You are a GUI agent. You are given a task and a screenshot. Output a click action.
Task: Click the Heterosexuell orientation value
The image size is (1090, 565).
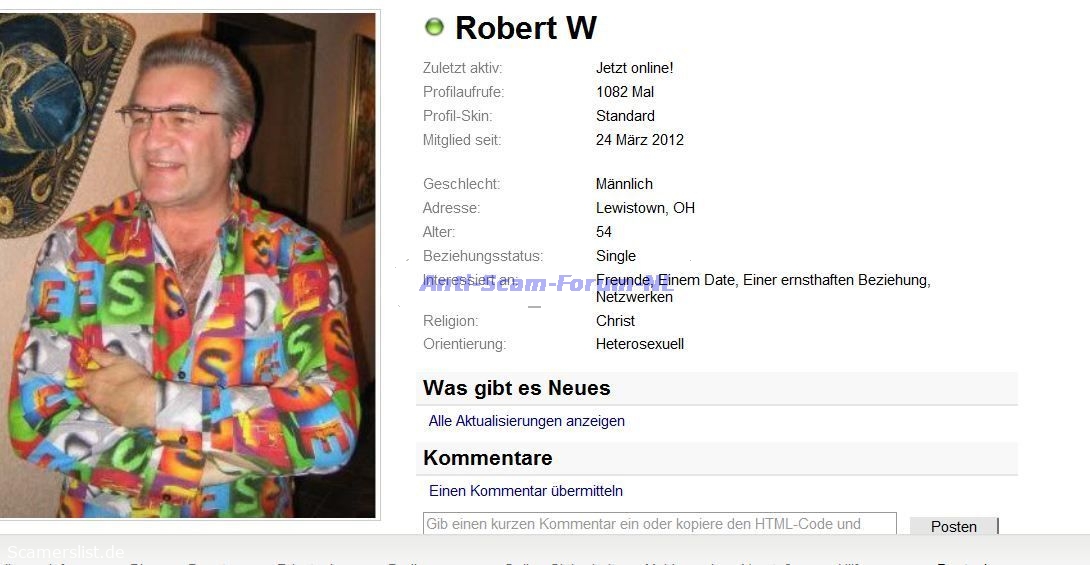pyautogui.click(x=640, y=344)
